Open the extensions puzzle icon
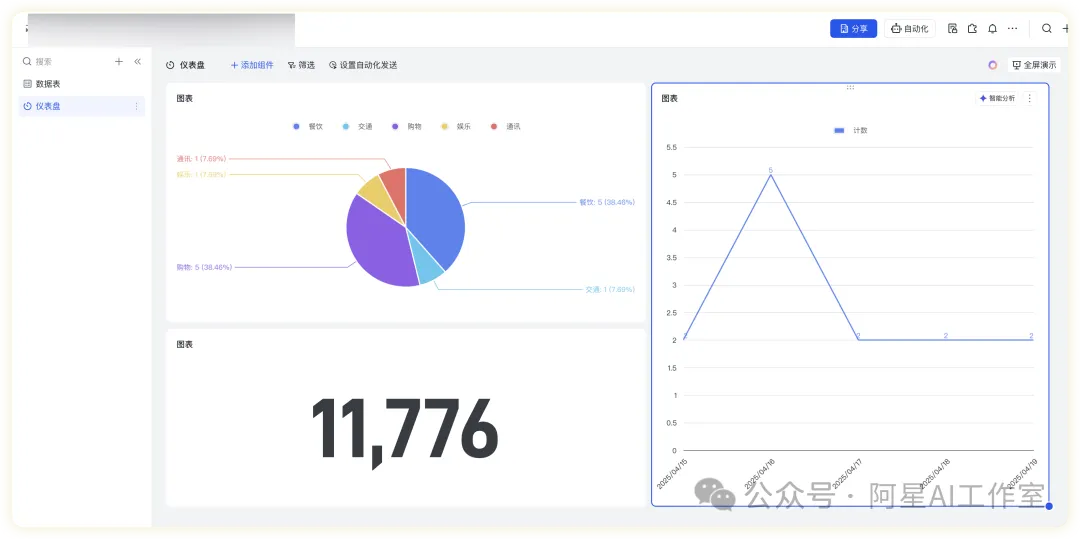This screenshot has height=539, width=1080. click(972, 29)
